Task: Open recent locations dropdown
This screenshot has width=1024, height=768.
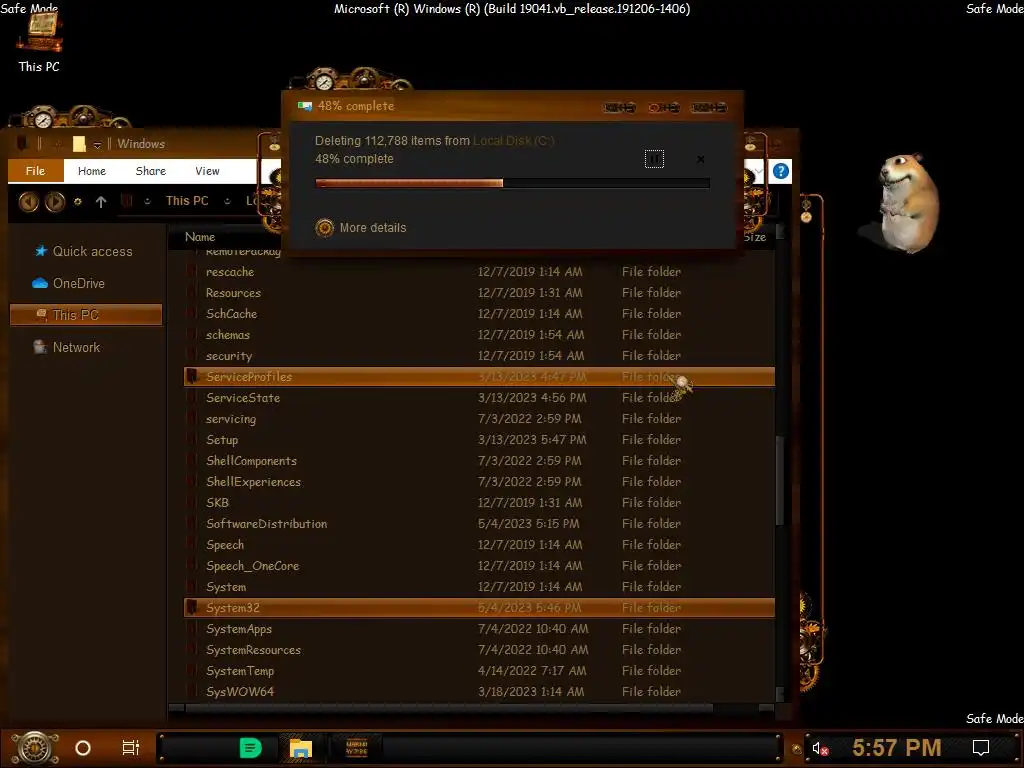Action: (78, 201)
